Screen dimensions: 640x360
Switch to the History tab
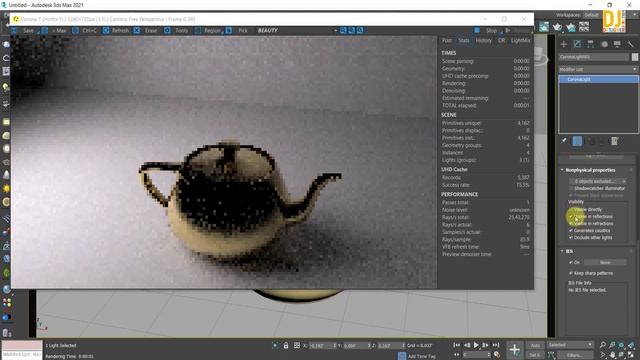pyautogui.click(x=483, y=40)
